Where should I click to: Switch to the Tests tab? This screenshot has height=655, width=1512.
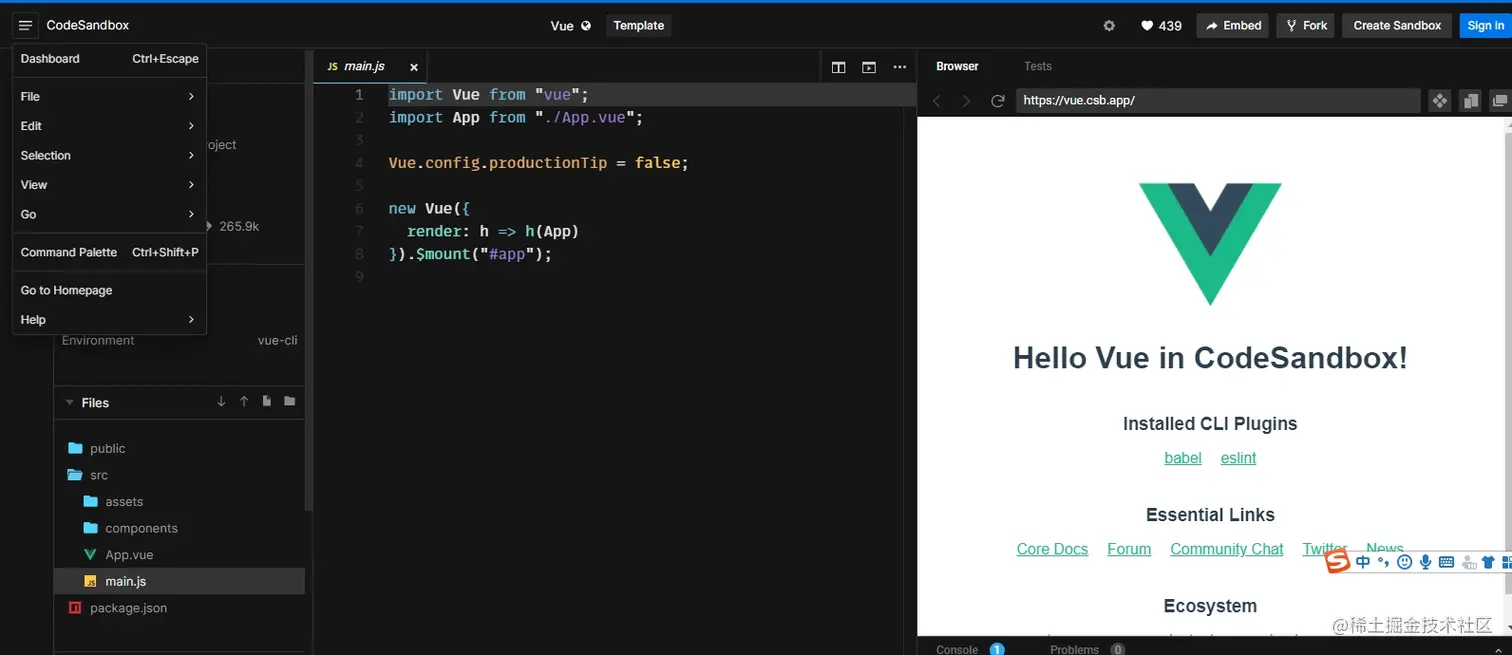1038,66
